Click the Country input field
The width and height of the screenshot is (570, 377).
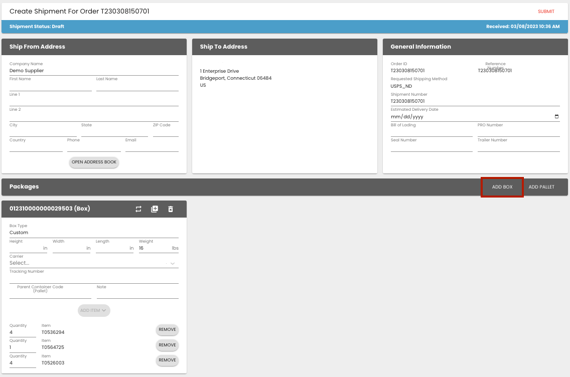(x=36, y=147)
